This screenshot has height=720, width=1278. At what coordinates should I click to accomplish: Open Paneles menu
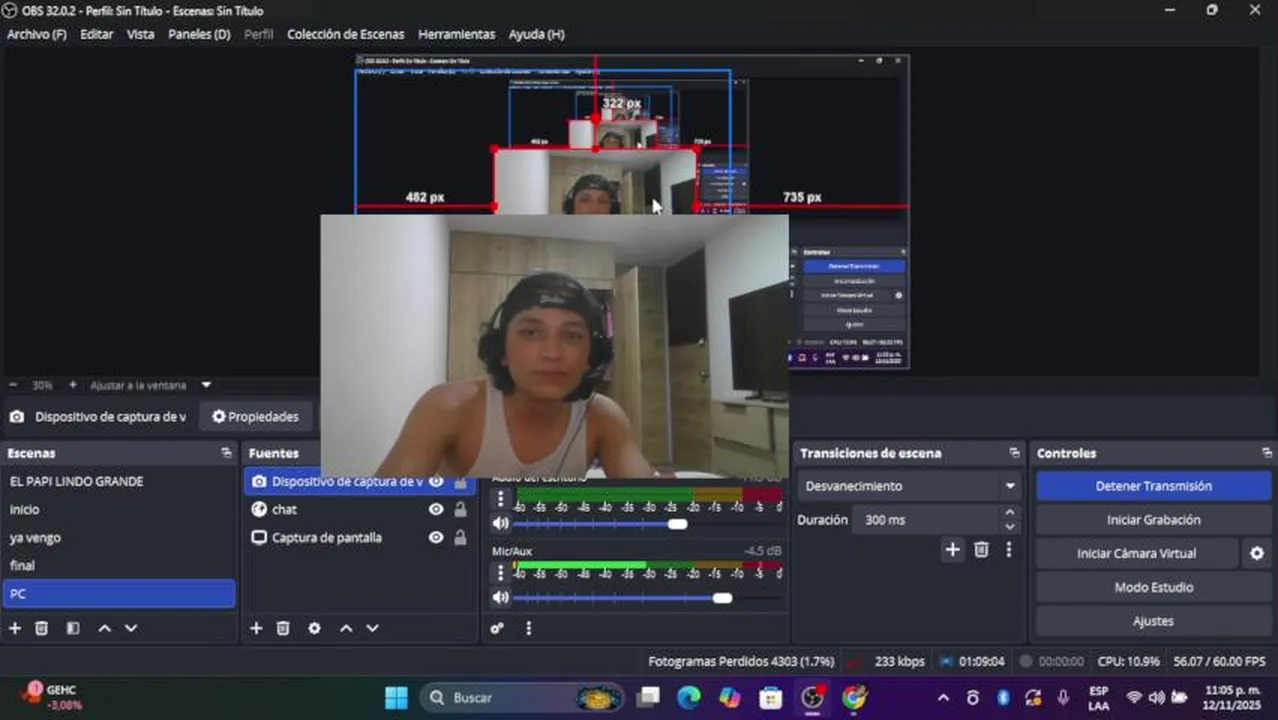pos(199,34)
